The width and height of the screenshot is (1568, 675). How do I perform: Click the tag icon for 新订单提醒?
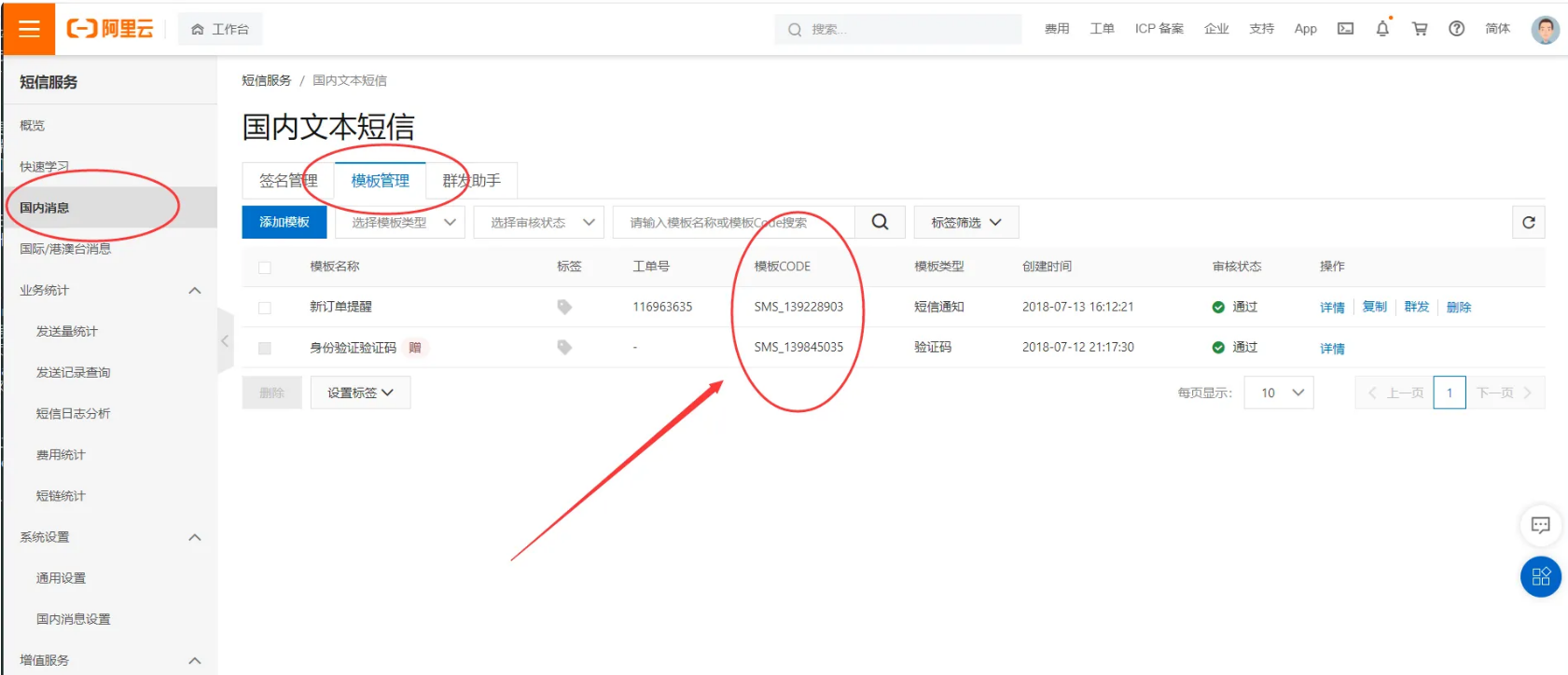[564, 307]
